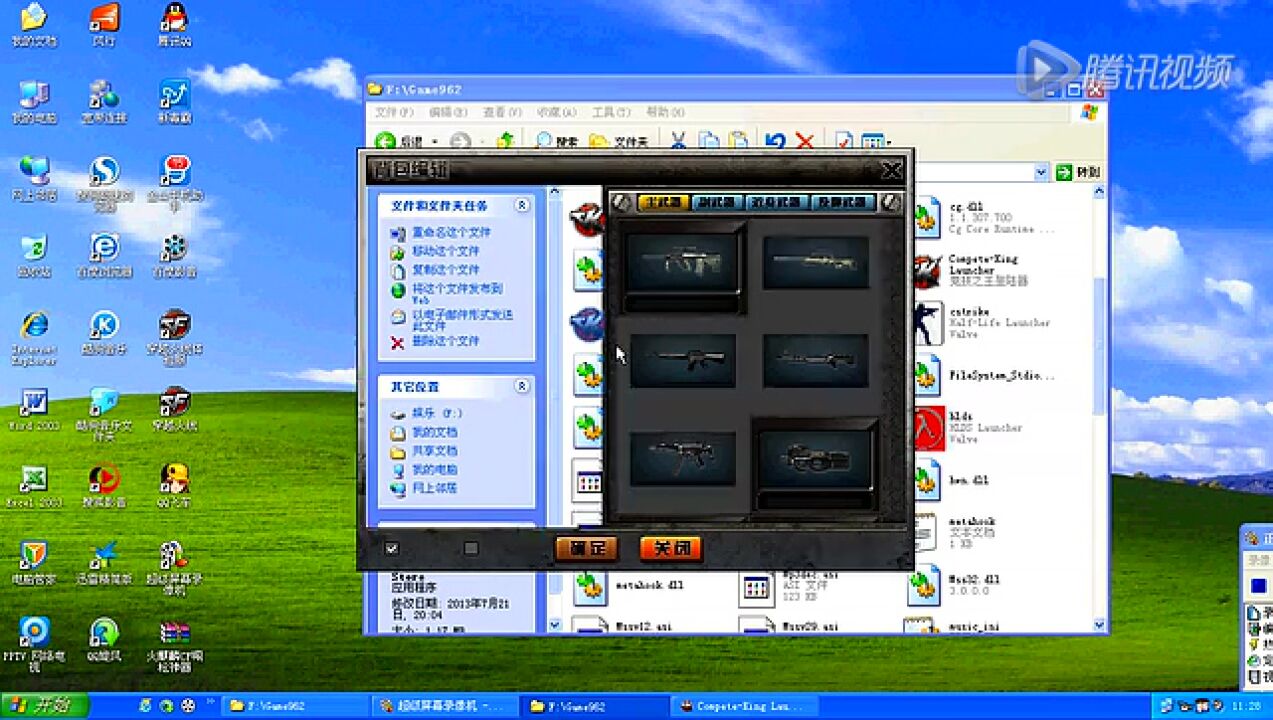Image resolution: width=1273 pixels, height=720 pixels.
Task: Select the Compete-King Launcher file icon
Action: click(x=926, y=269)
